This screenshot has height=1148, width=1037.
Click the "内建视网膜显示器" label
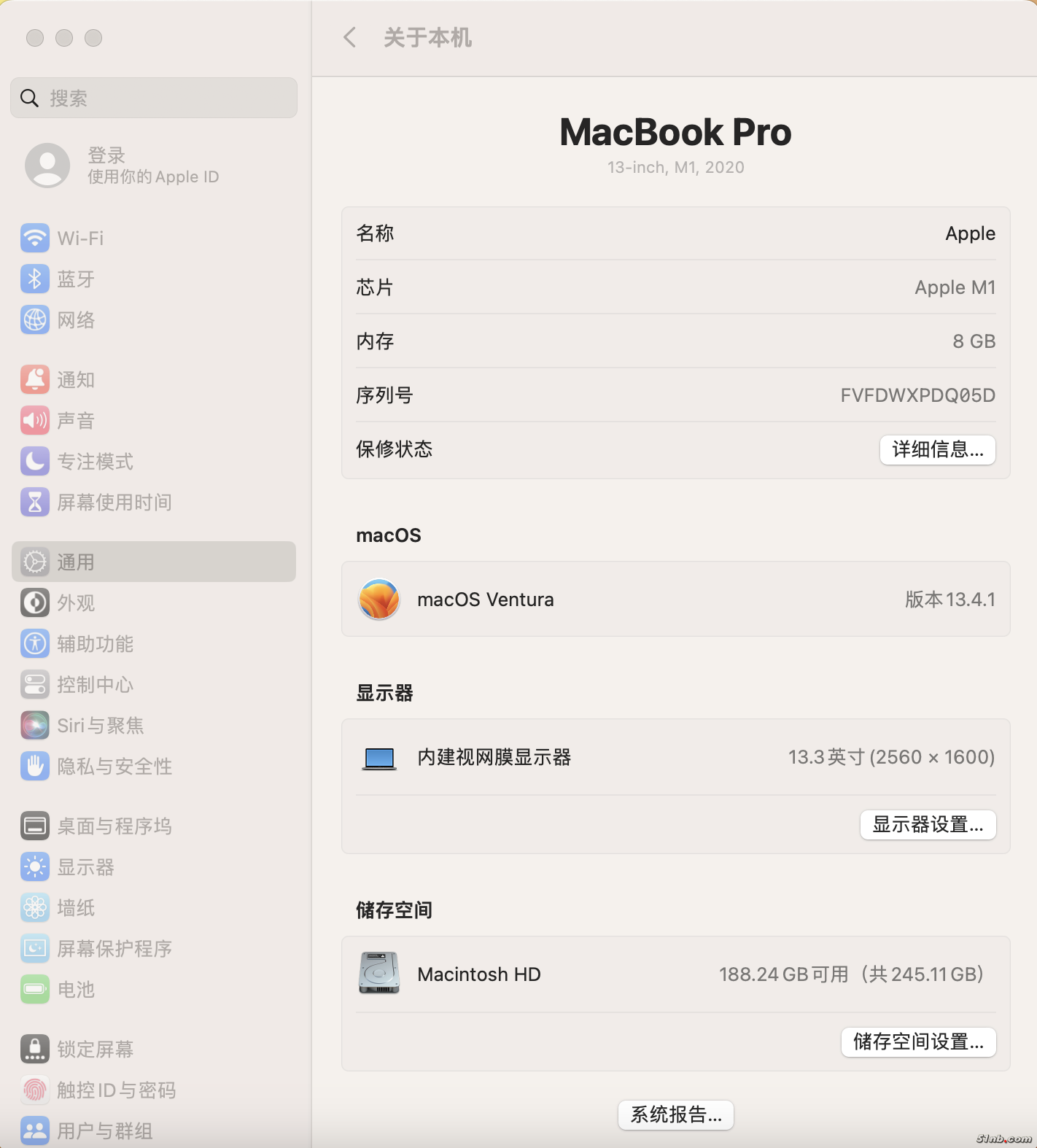pos(494,757)
